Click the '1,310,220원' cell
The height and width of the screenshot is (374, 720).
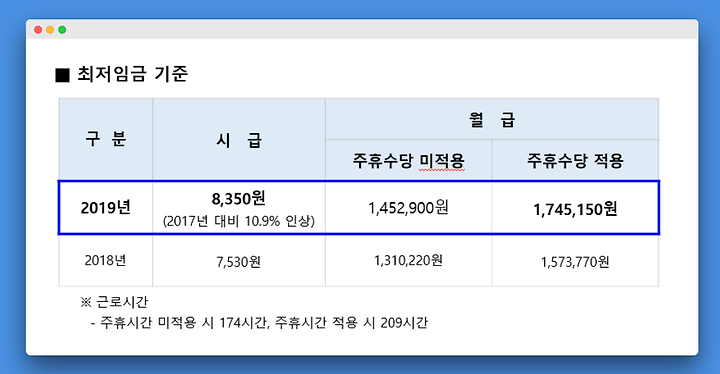408,261
